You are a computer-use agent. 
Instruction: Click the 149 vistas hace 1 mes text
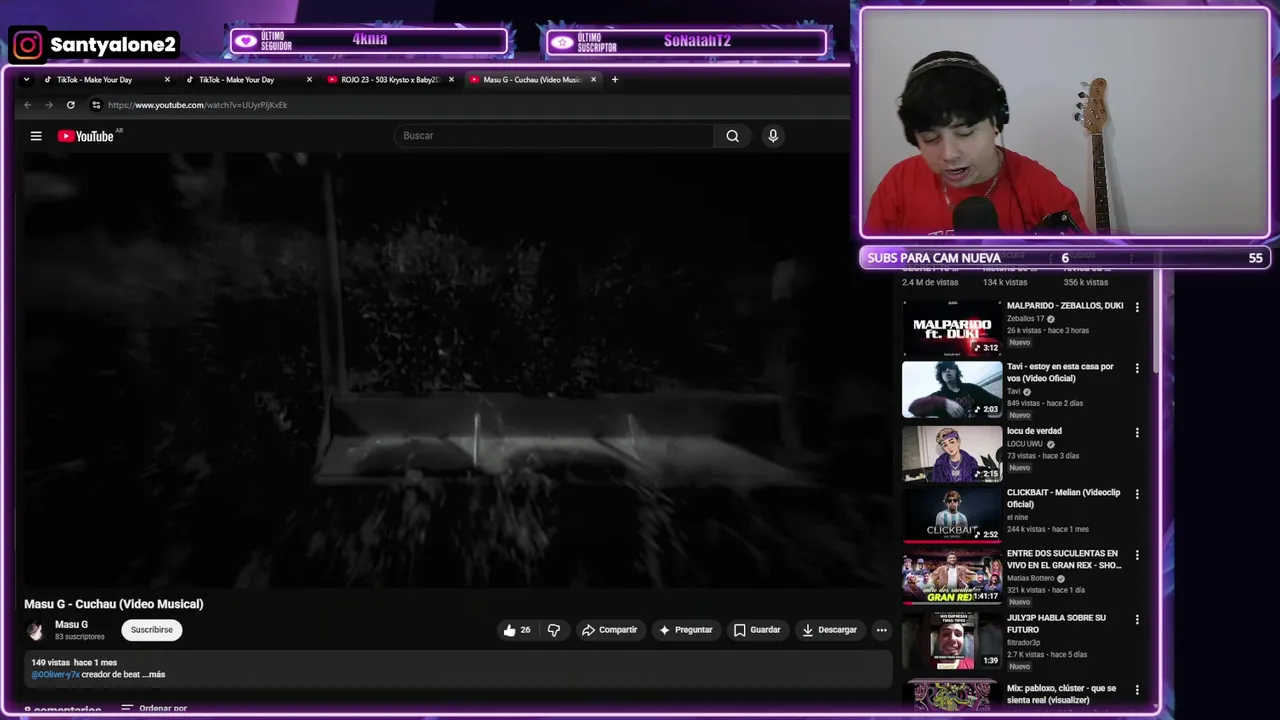[x=74, y=663]
